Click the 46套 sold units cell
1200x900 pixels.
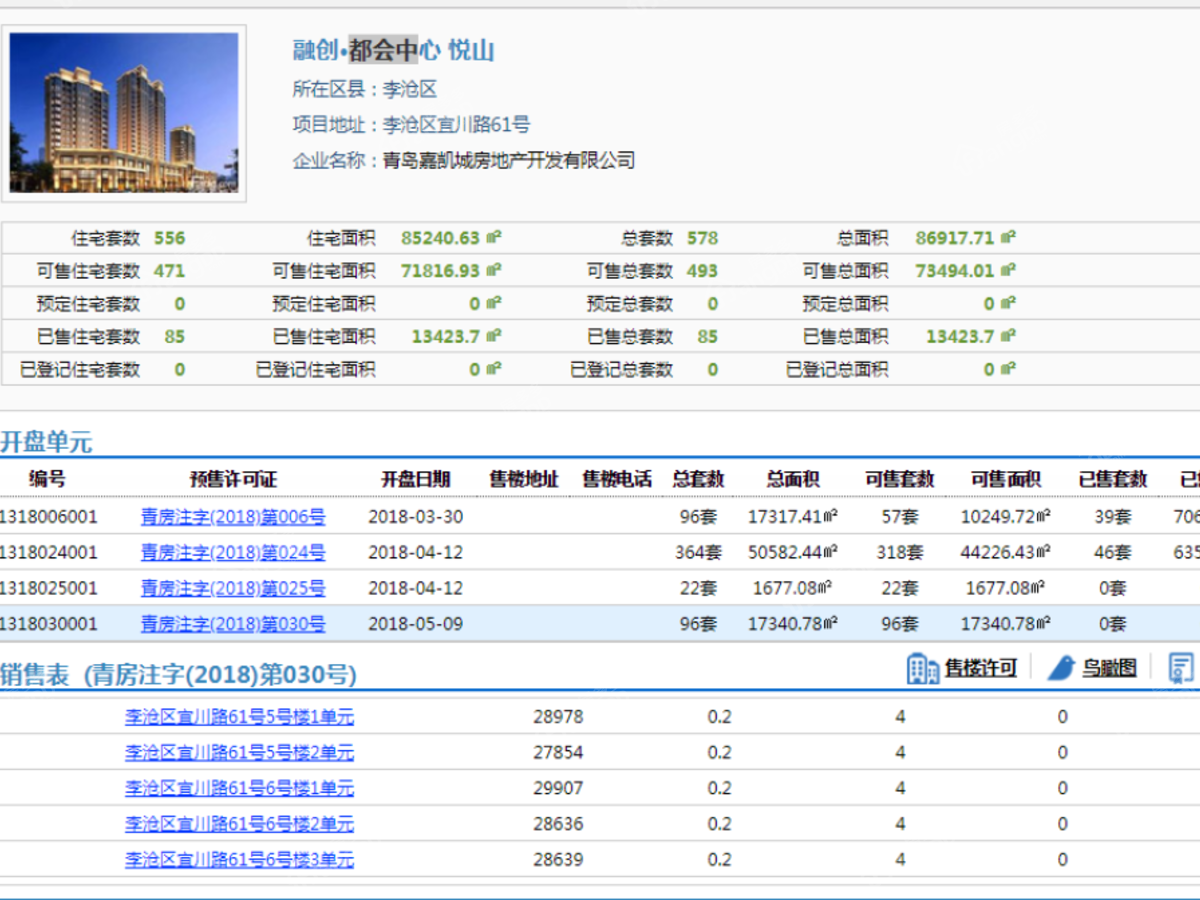(1113, 552)
